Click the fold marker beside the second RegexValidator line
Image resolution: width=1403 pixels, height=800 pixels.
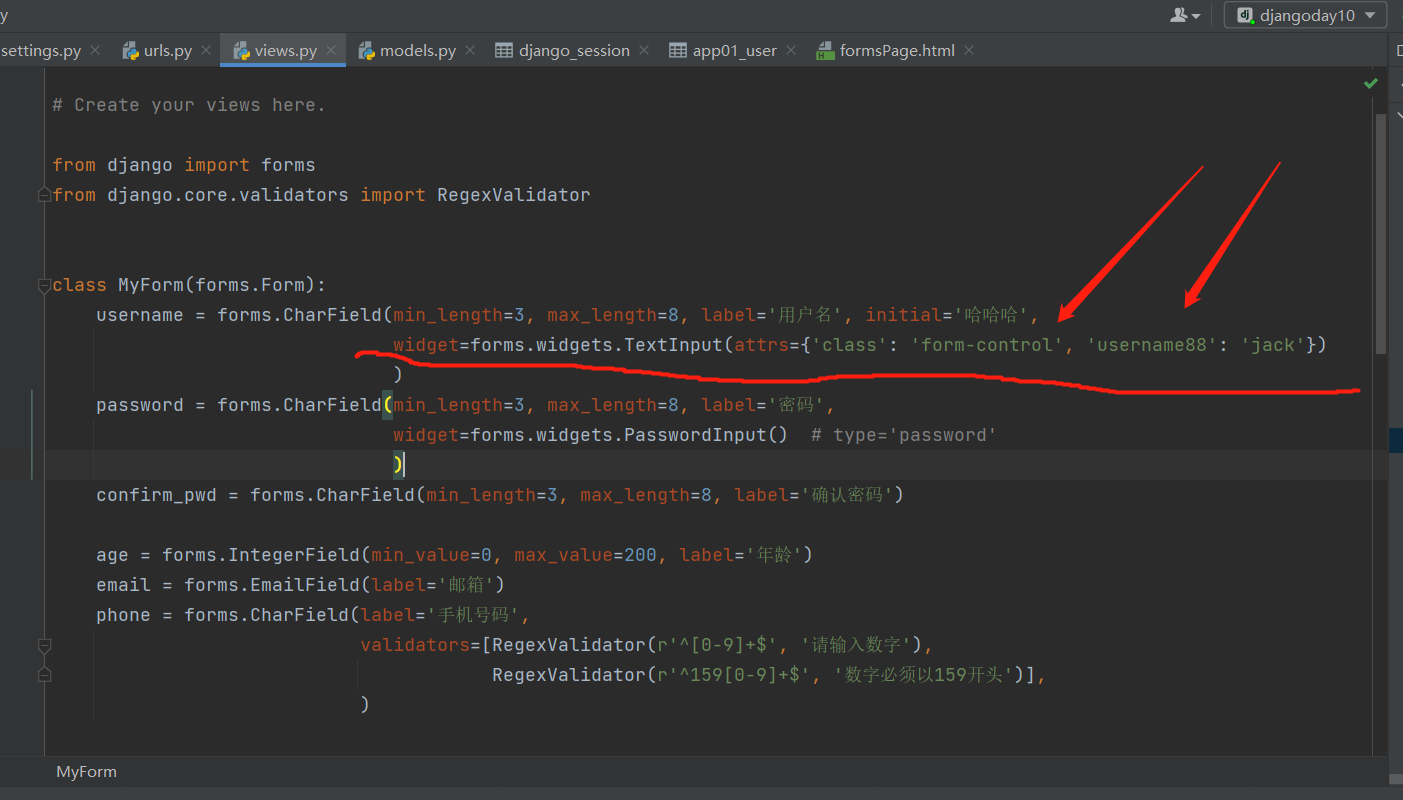[x=44, y=675]
